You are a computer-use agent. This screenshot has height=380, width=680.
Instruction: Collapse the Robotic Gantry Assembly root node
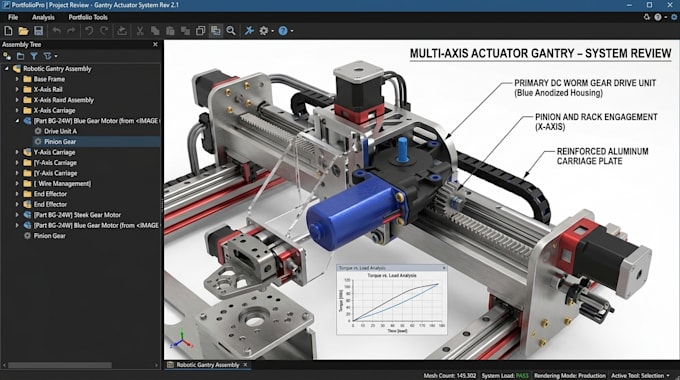[x=7, y=69]
